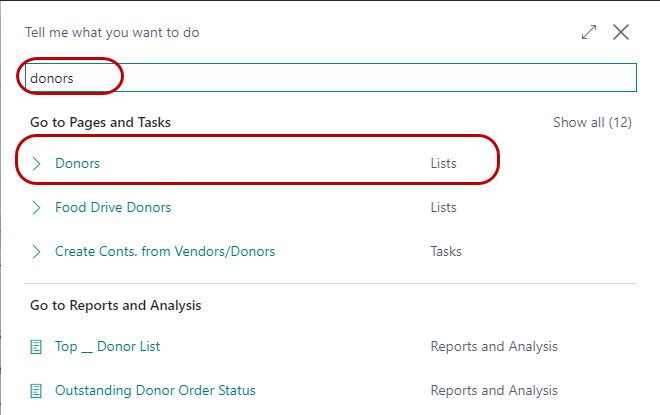Expand the search dialog to full size

click(x=589, y=32)
